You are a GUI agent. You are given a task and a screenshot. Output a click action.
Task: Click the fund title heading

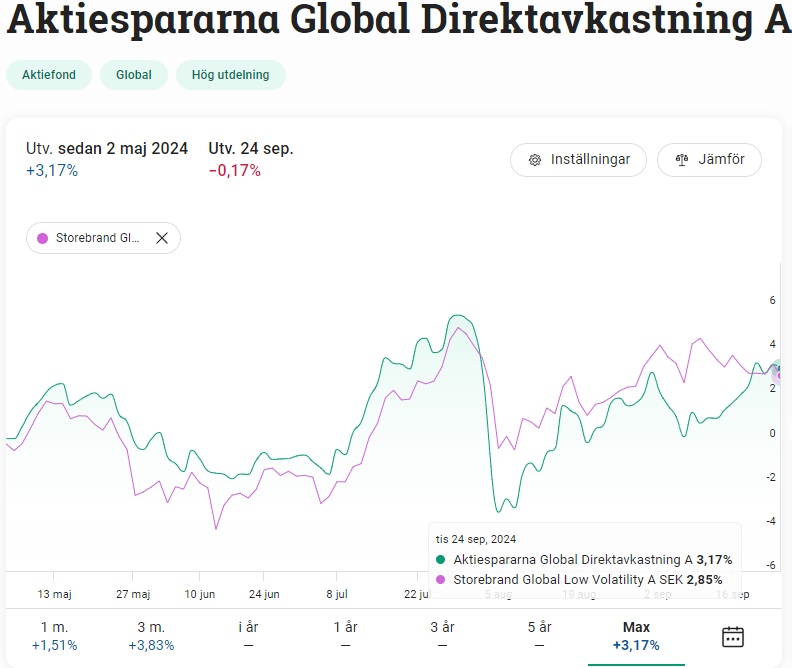399,19
